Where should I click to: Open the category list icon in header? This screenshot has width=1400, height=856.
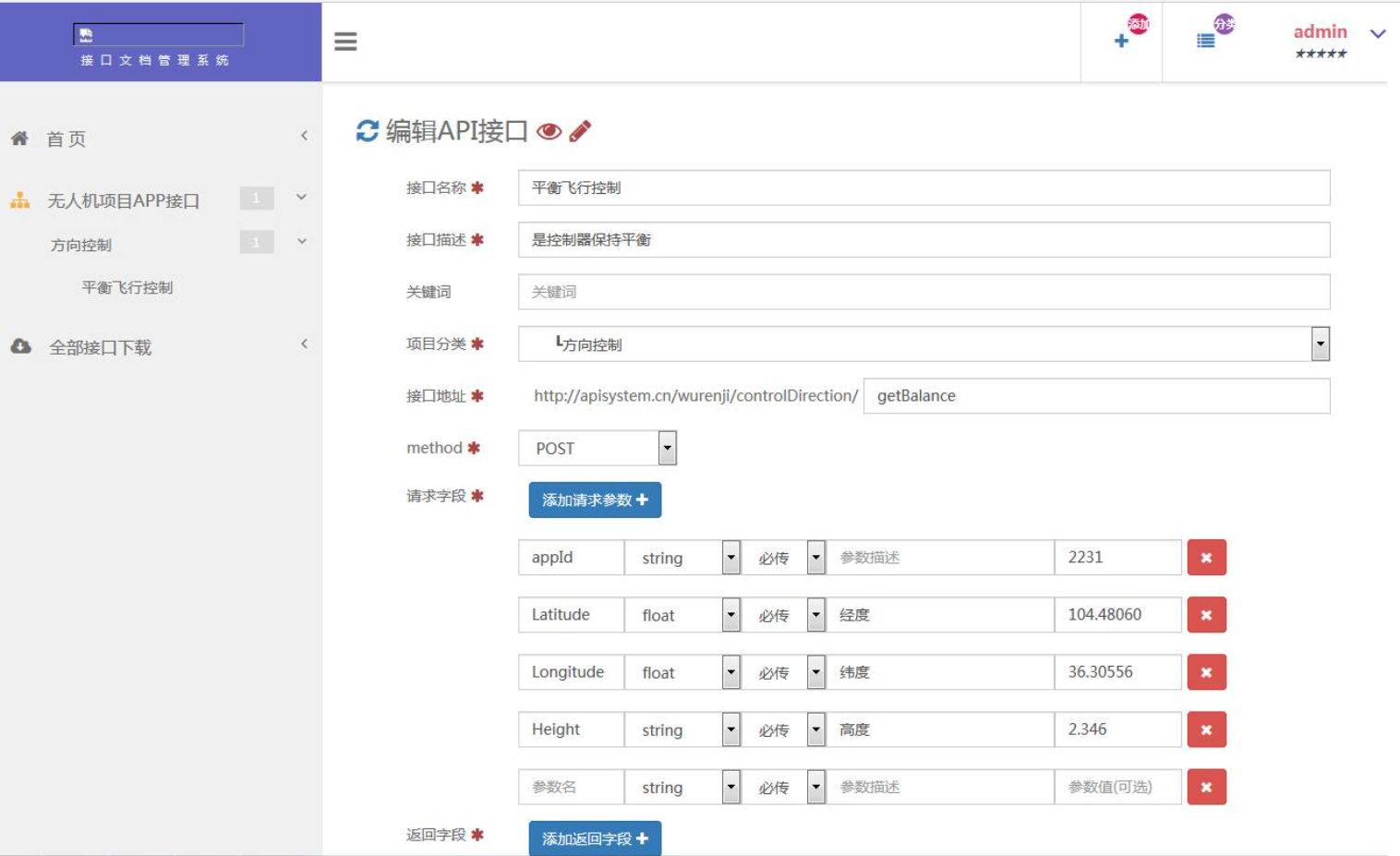pos(1206,41)
